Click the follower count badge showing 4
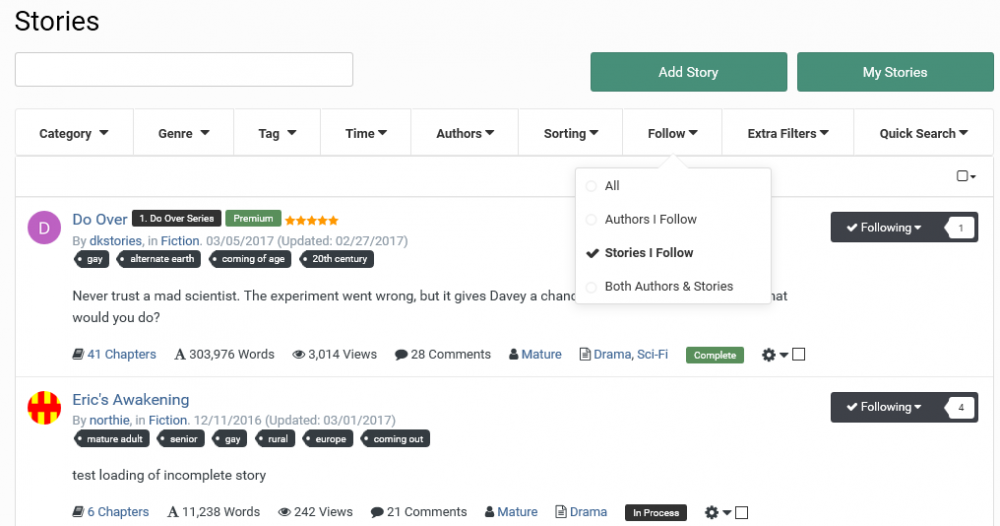The image size is (1000, 526). click(x=960, y=408)
